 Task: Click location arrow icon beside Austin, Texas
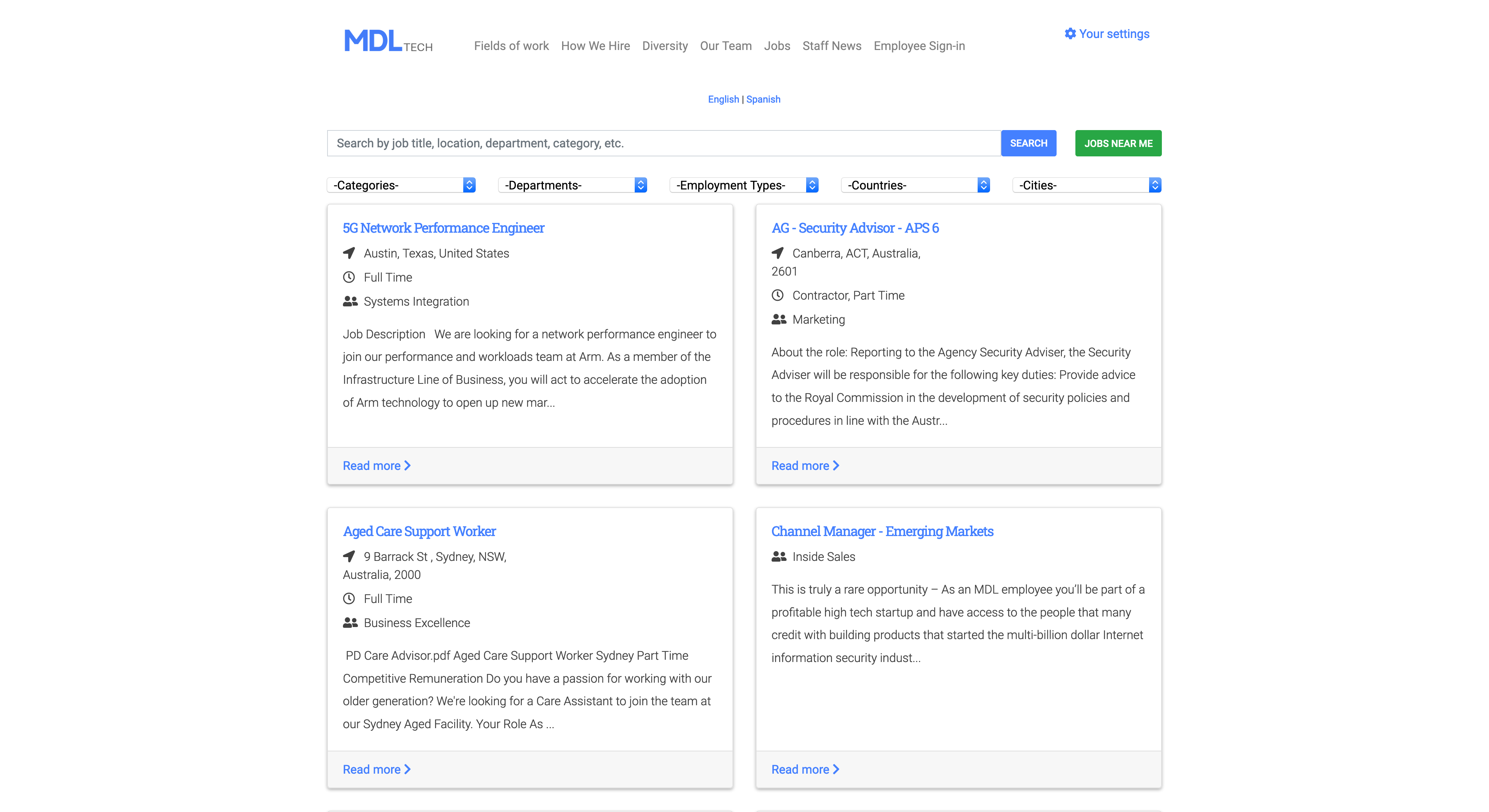349,253
